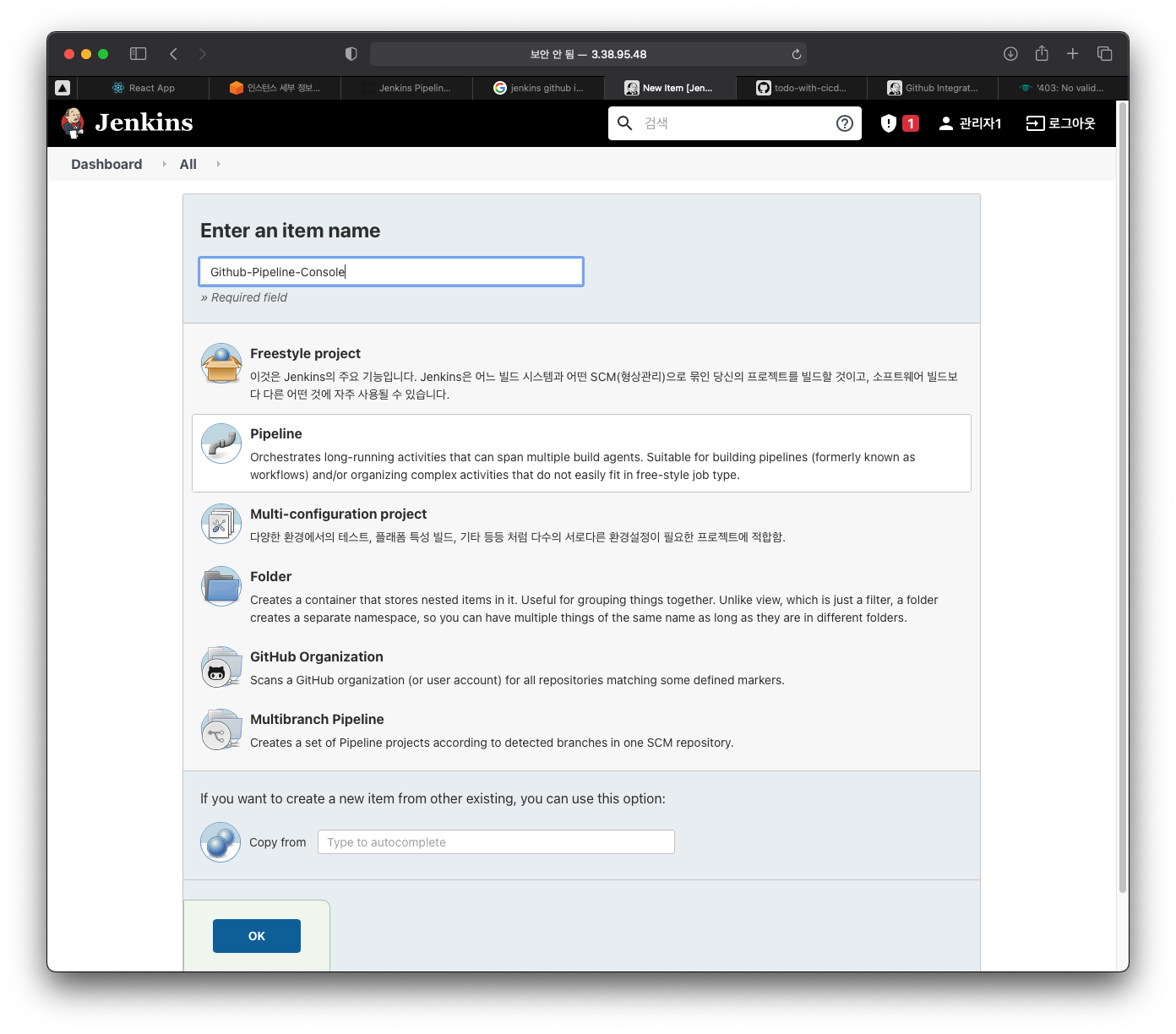Click the Jenkins title text link
The height and width of the screenshot is (1034, 1176).
click(144, 122)
